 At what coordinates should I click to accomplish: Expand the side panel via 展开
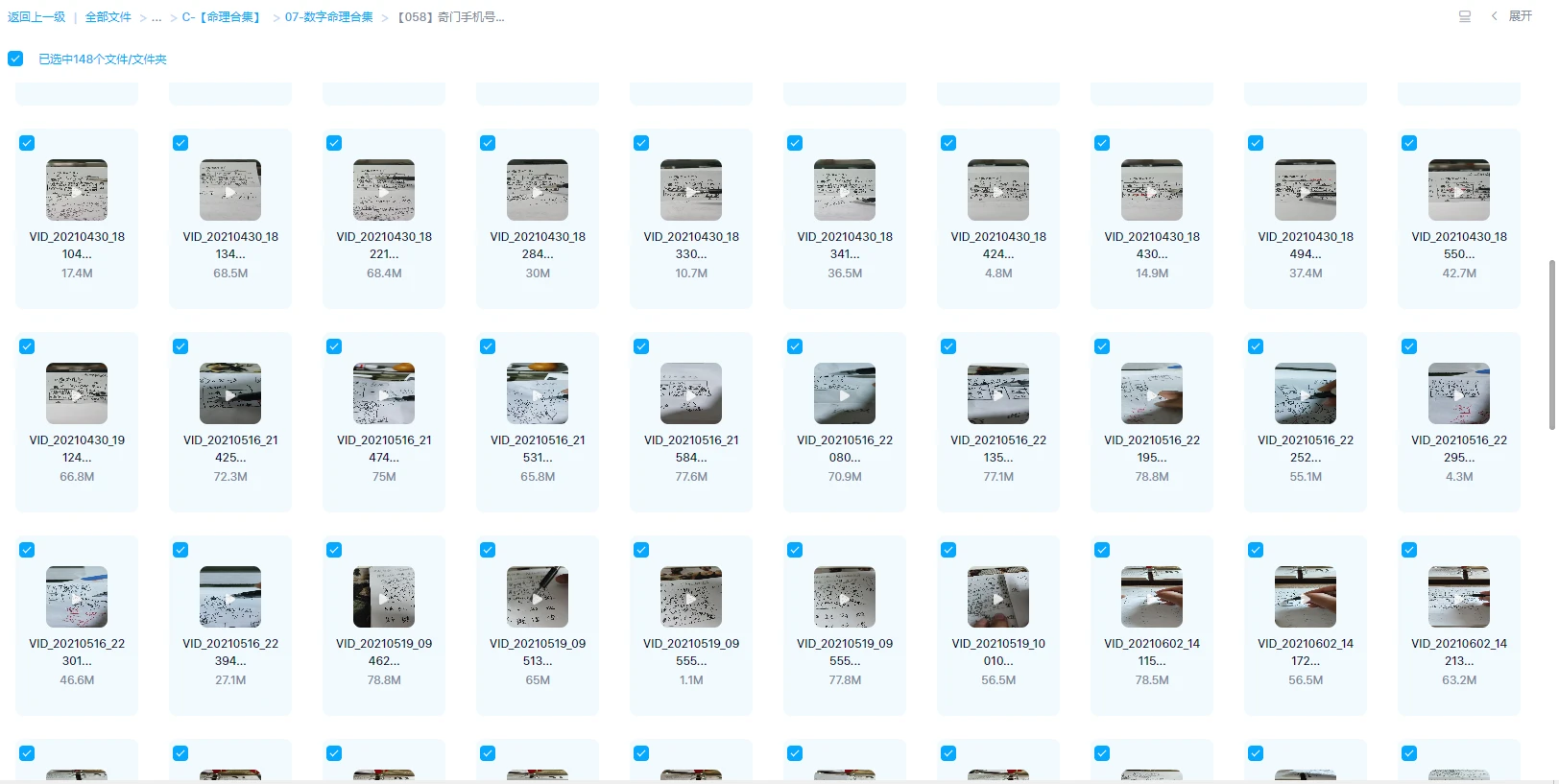pyautogui.click(x=1512, y=16)
